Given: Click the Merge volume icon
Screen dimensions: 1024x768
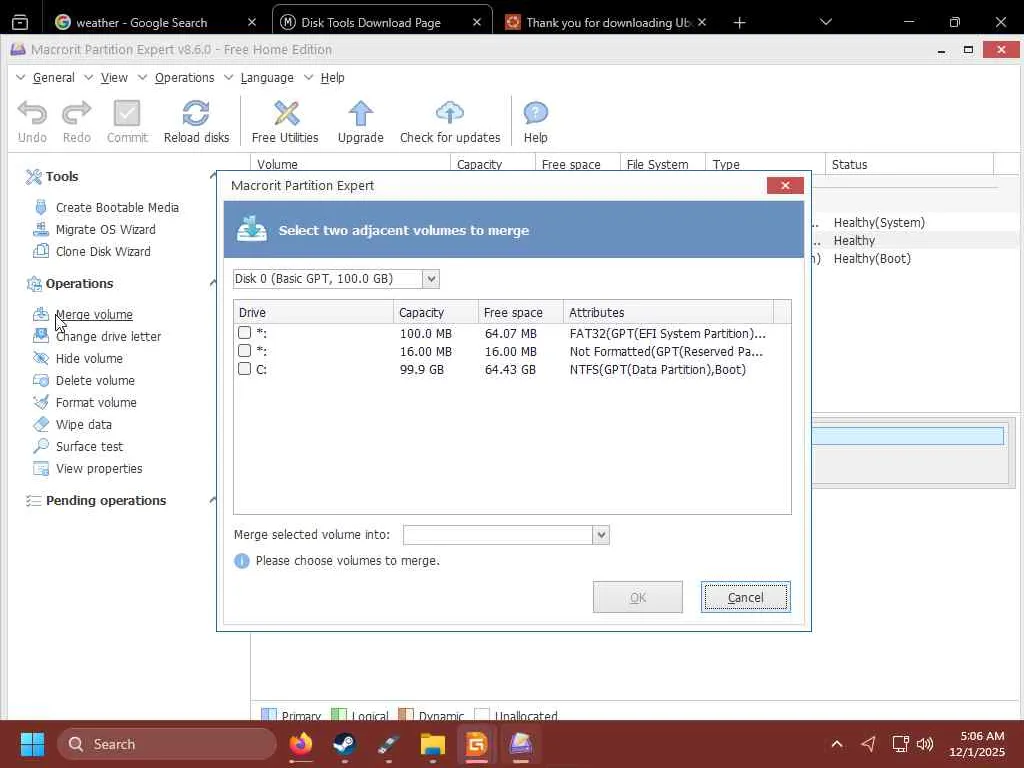Looking at the screenshot, I should pos(40,314).
